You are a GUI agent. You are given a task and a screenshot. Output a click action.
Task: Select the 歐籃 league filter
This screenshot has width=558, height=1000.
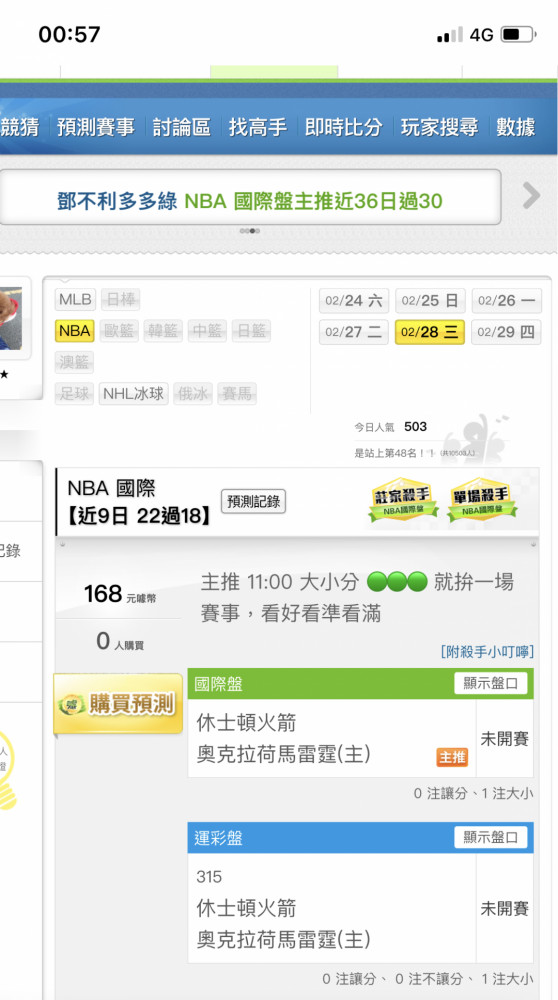(119, 331)
